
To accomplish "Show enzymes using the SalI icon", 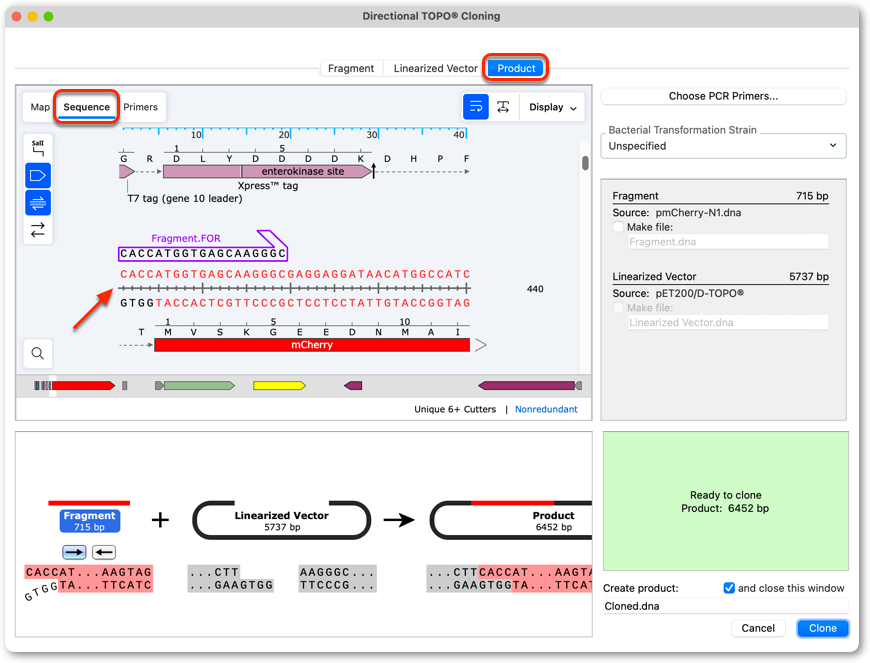I will [x=38, y=148].
